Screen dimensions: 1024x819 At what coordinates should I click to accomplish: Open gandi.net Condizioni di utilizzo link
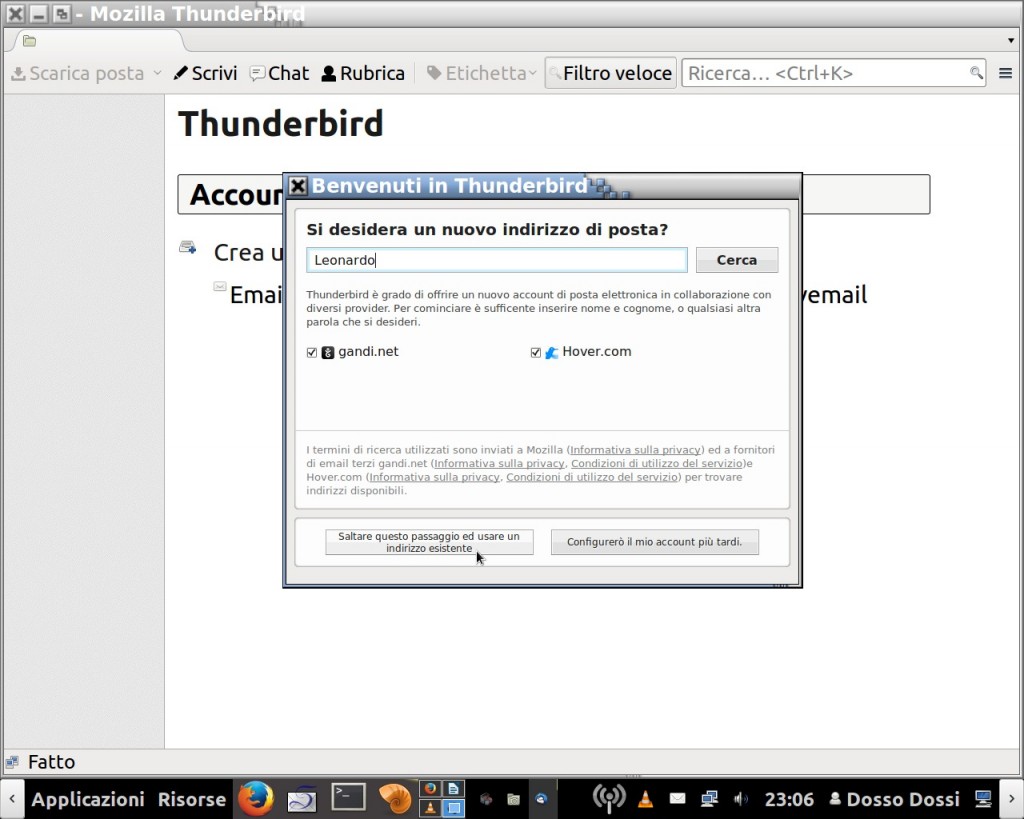(x=658, y=464)
